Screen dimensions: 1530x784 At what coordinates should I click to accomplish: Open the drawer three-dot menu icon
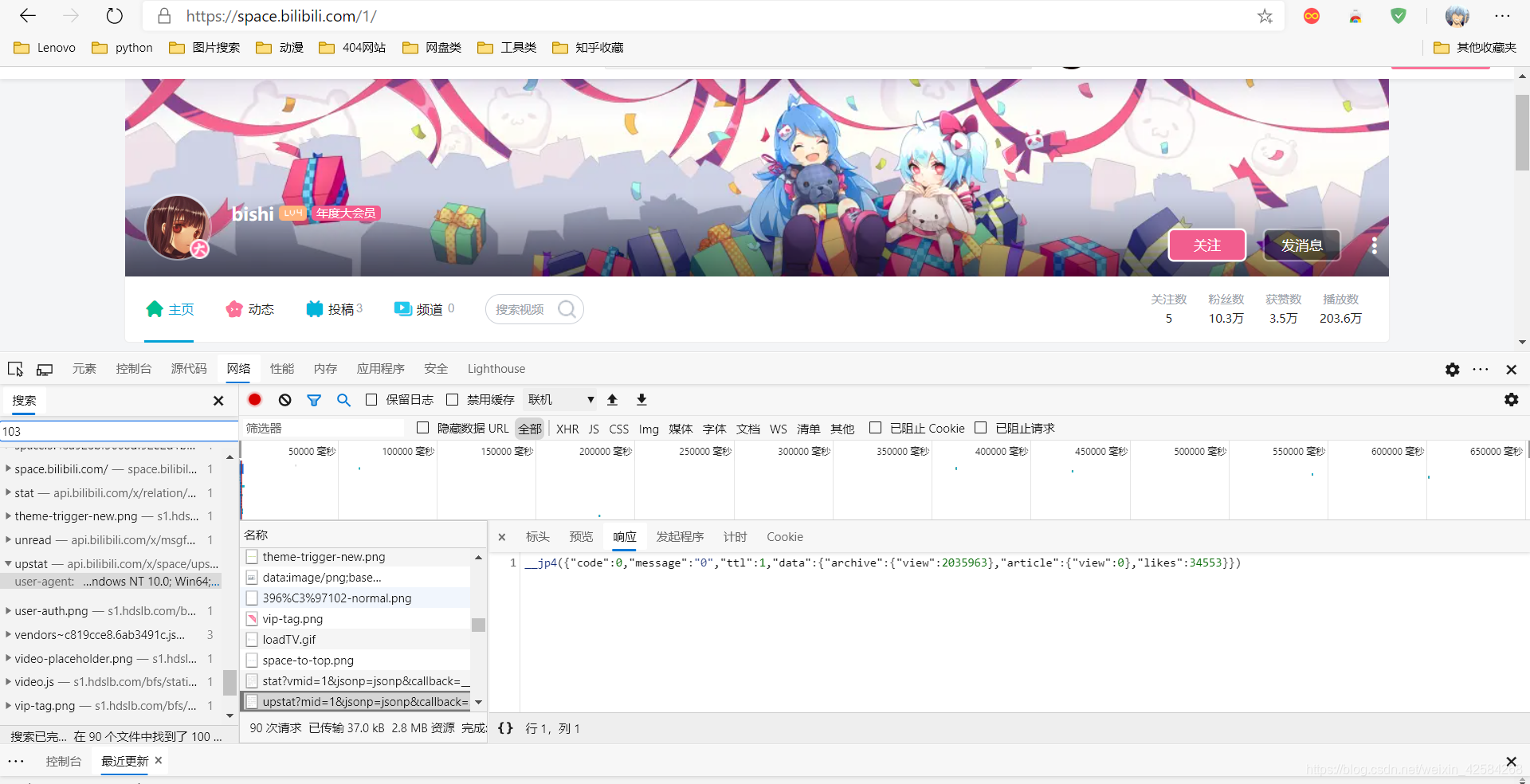[16, 761]
